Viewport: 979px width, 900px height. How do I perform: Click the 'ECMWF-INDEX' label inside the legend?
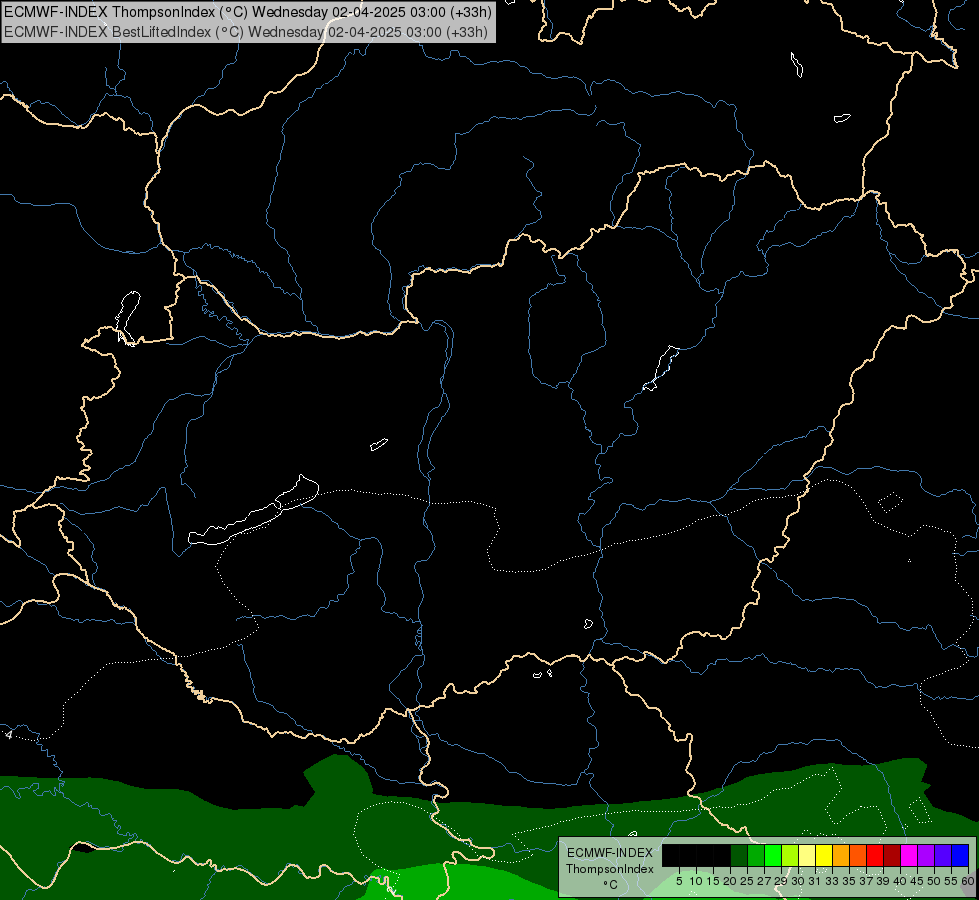609,853
